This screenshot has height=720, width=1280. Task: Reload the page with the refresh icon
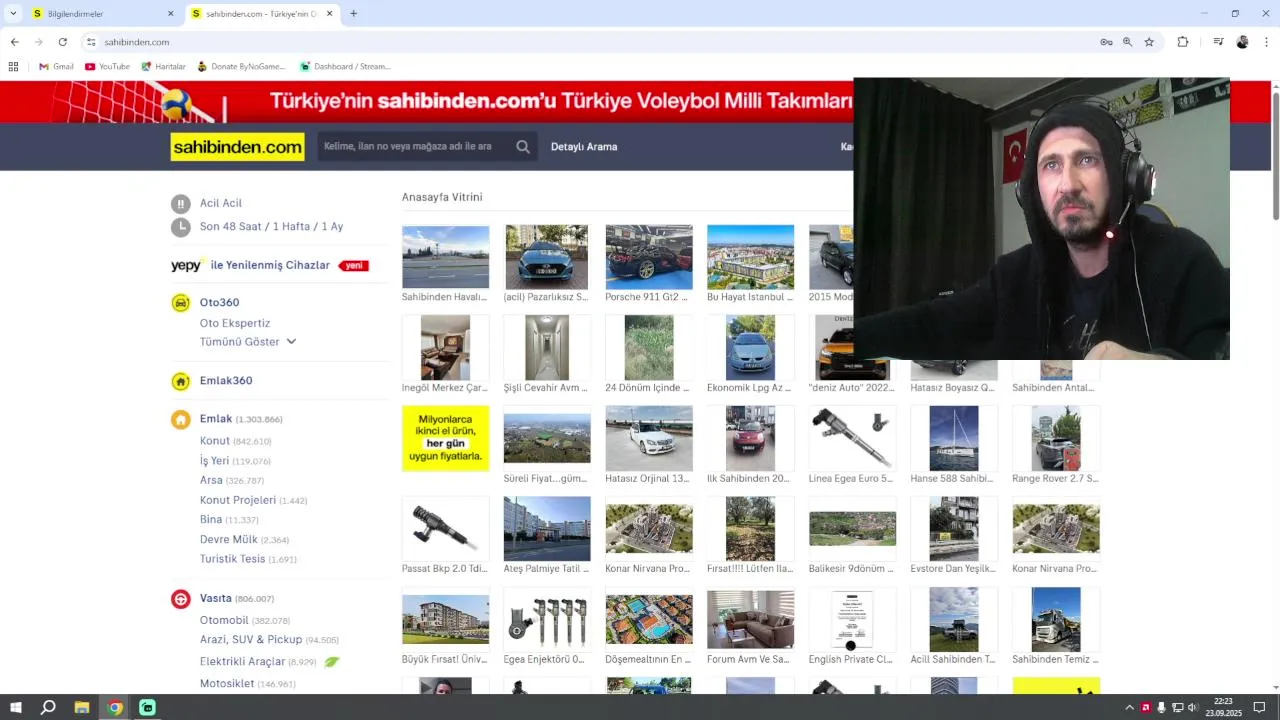pos(62,42)
